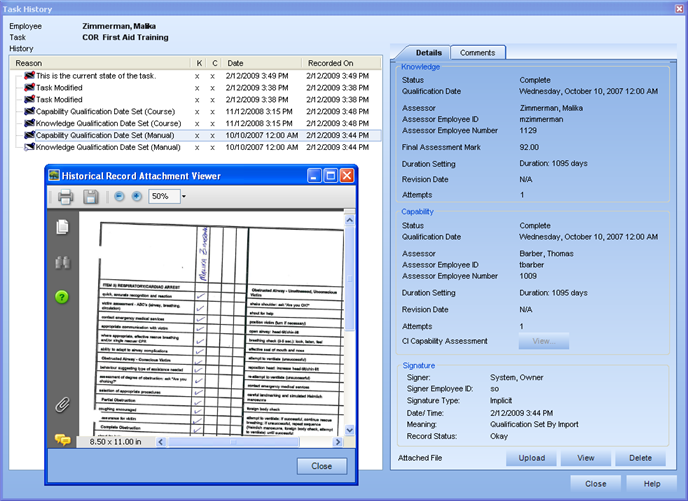
Task: Close the Task History window with X
Action: pos(679,9)
